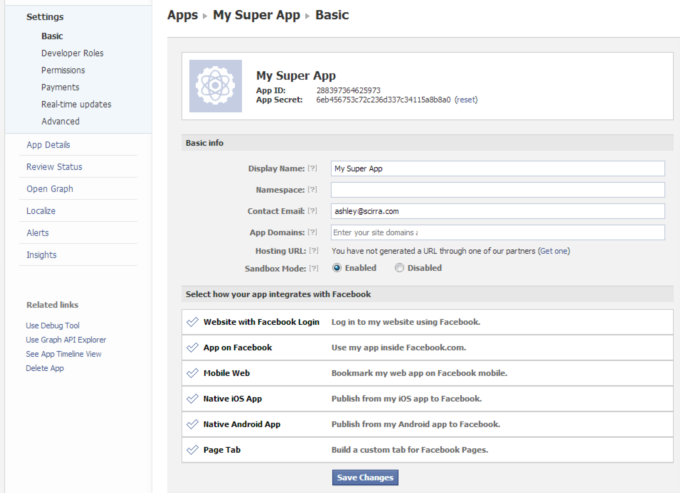
Task: Open Use Graph API Explorer link
Action: coord(66,340)
